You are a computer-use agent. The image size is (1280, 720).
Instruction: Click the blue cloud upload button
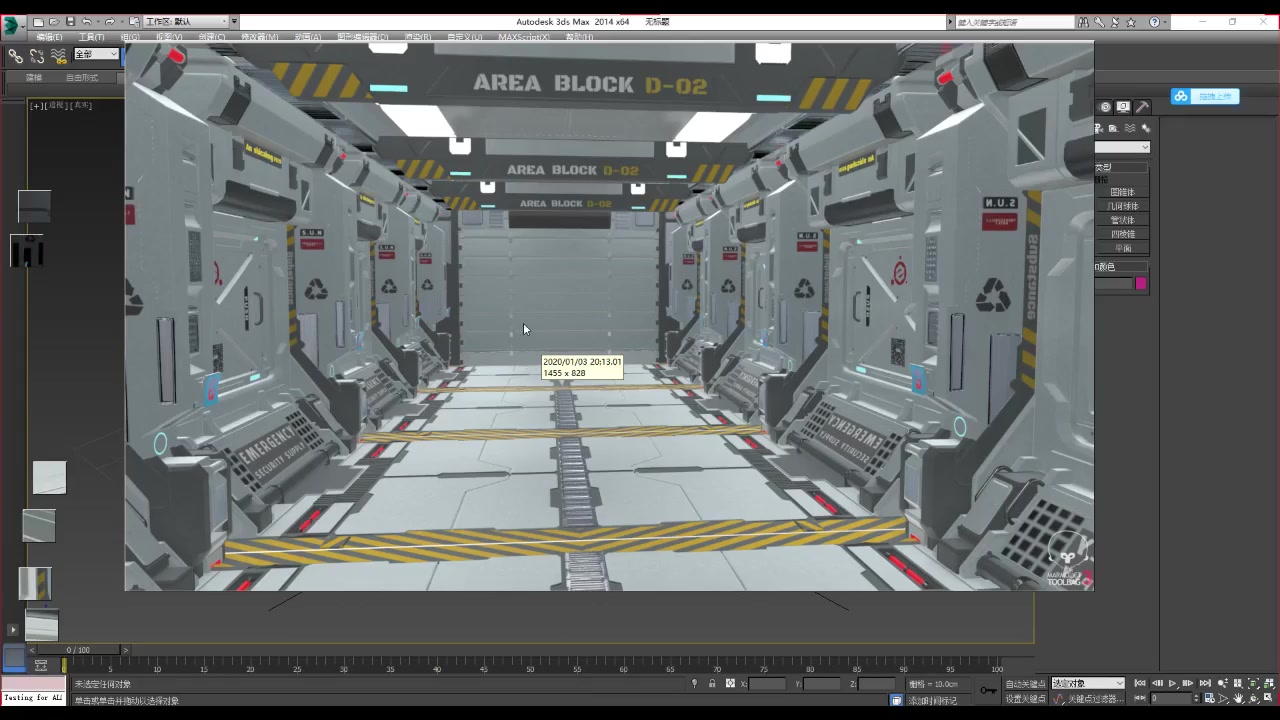coord(1205,96)
